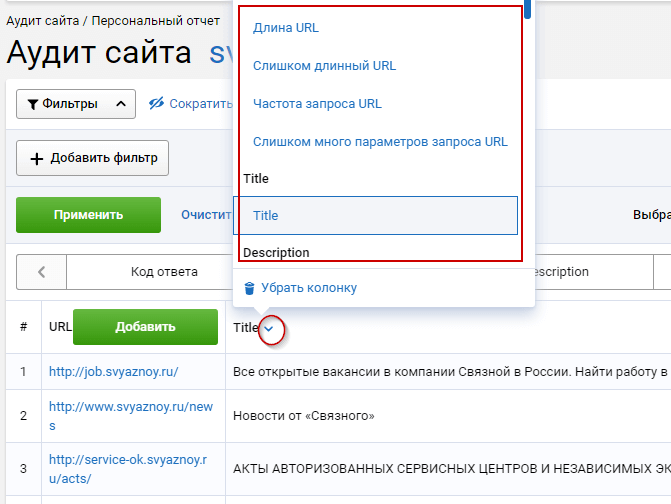Click Убрать колонку to remove column
671x504 pixels.
(x=309, y=288)
